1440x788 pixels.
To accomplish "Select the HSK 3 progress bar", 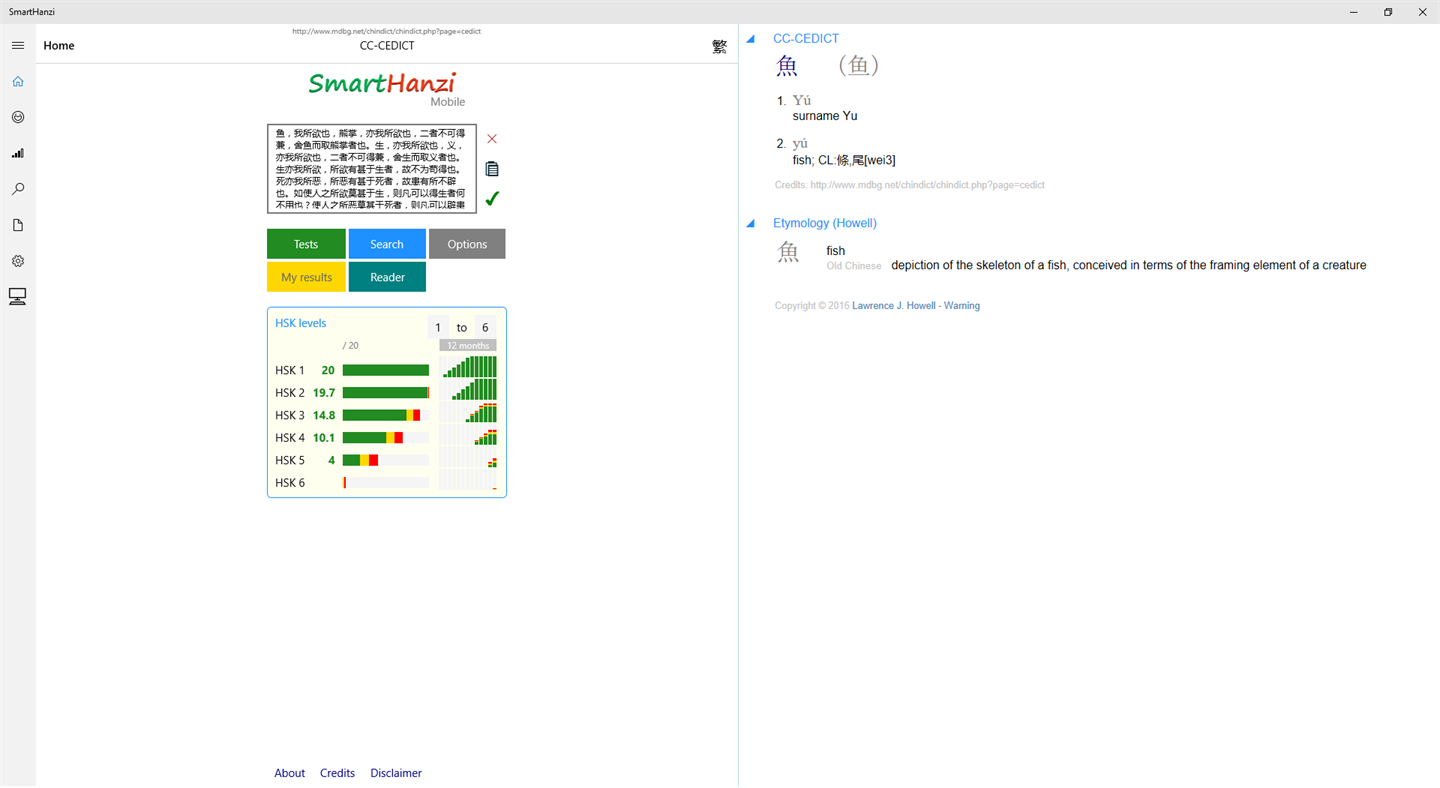I will point(386,415).
